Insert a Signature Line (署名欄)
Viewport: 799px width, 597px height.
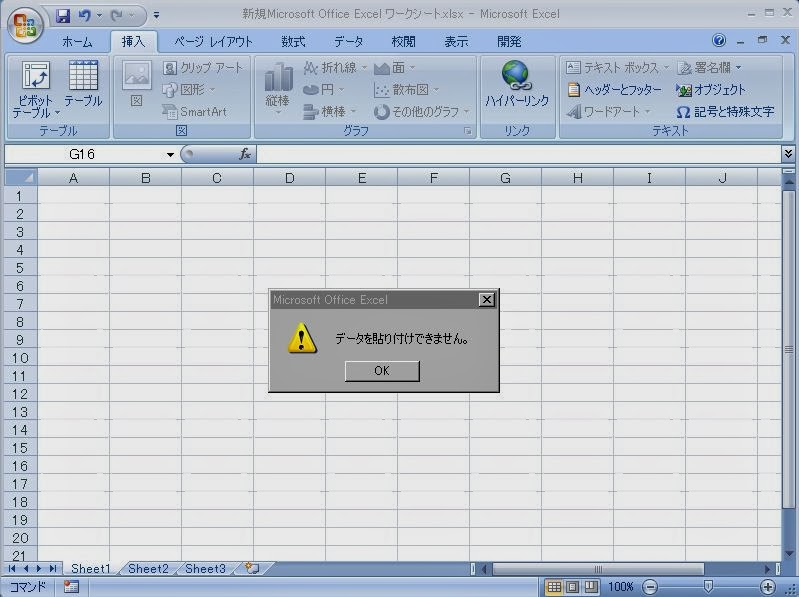709,68
